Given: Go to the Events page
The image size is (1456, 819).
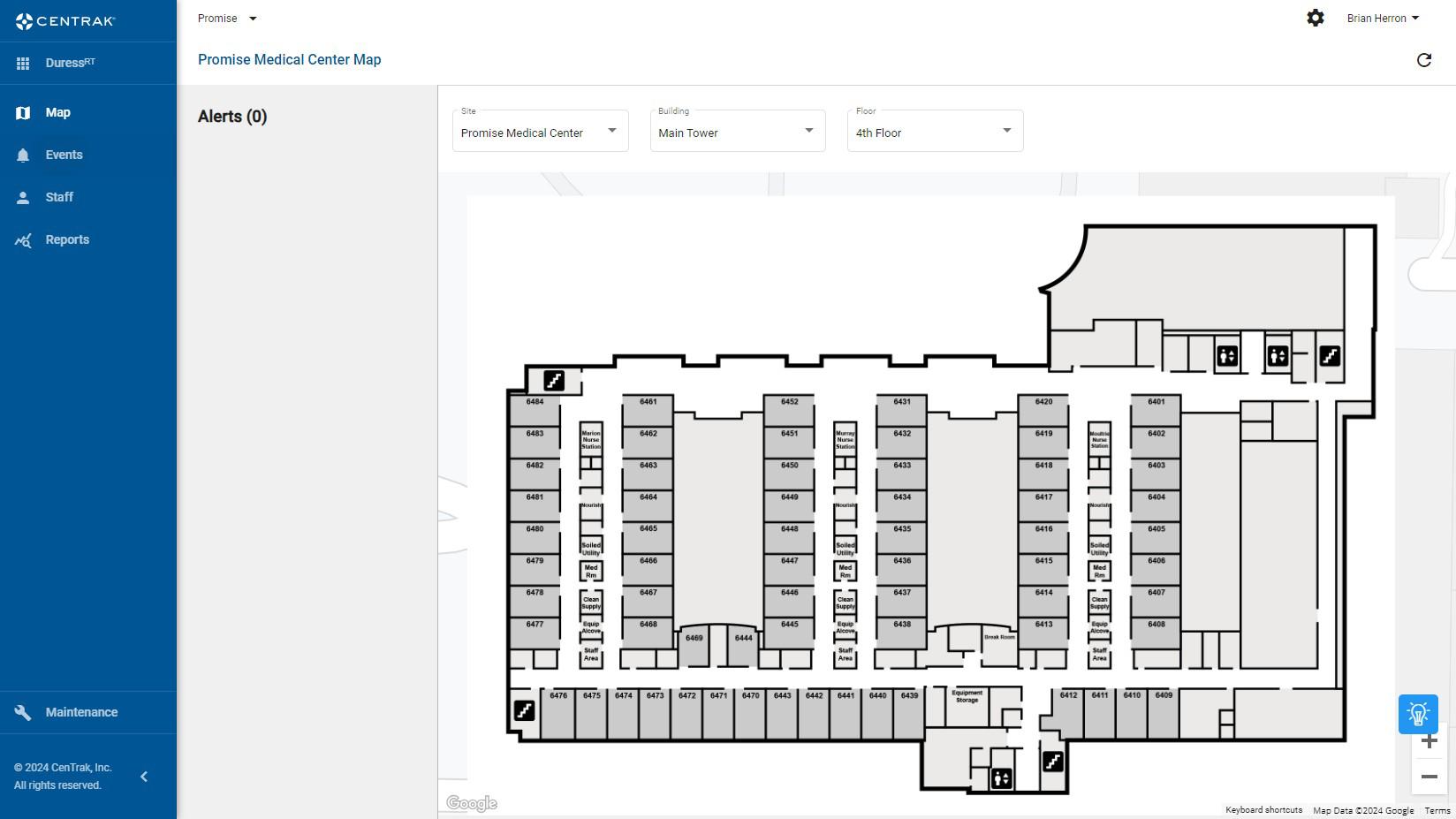Looking at the screenshot, I should 88,155.
